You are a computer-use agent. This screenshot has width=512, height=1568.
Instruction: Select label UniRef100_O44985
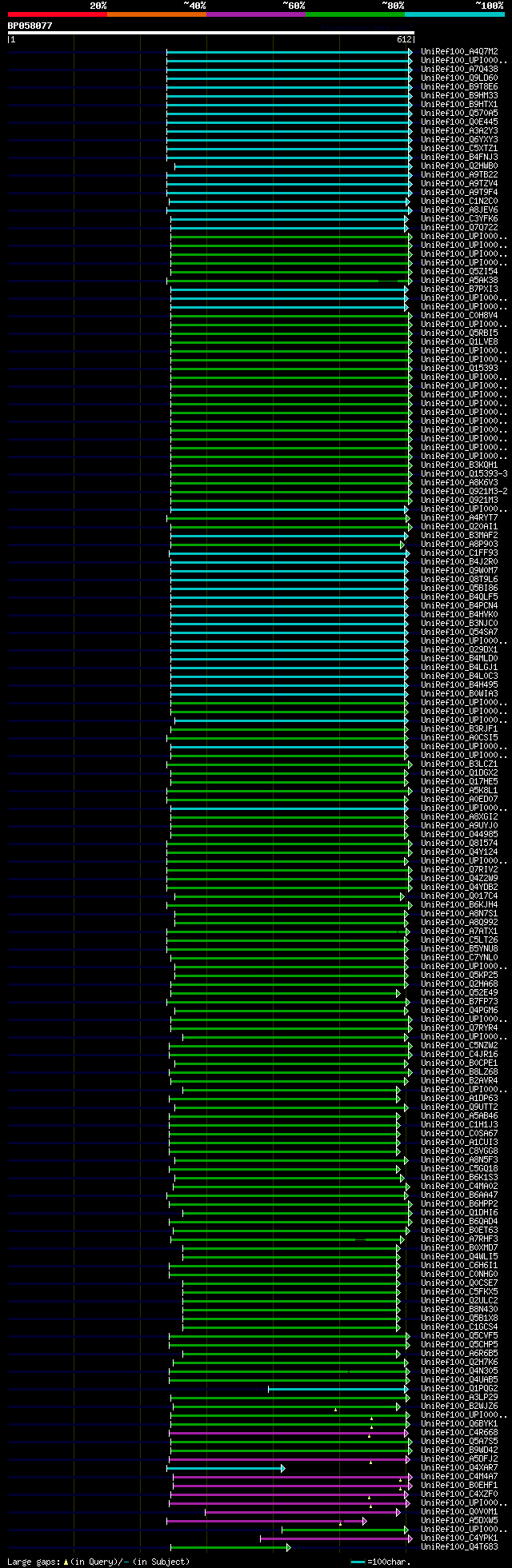coord(459,835)
